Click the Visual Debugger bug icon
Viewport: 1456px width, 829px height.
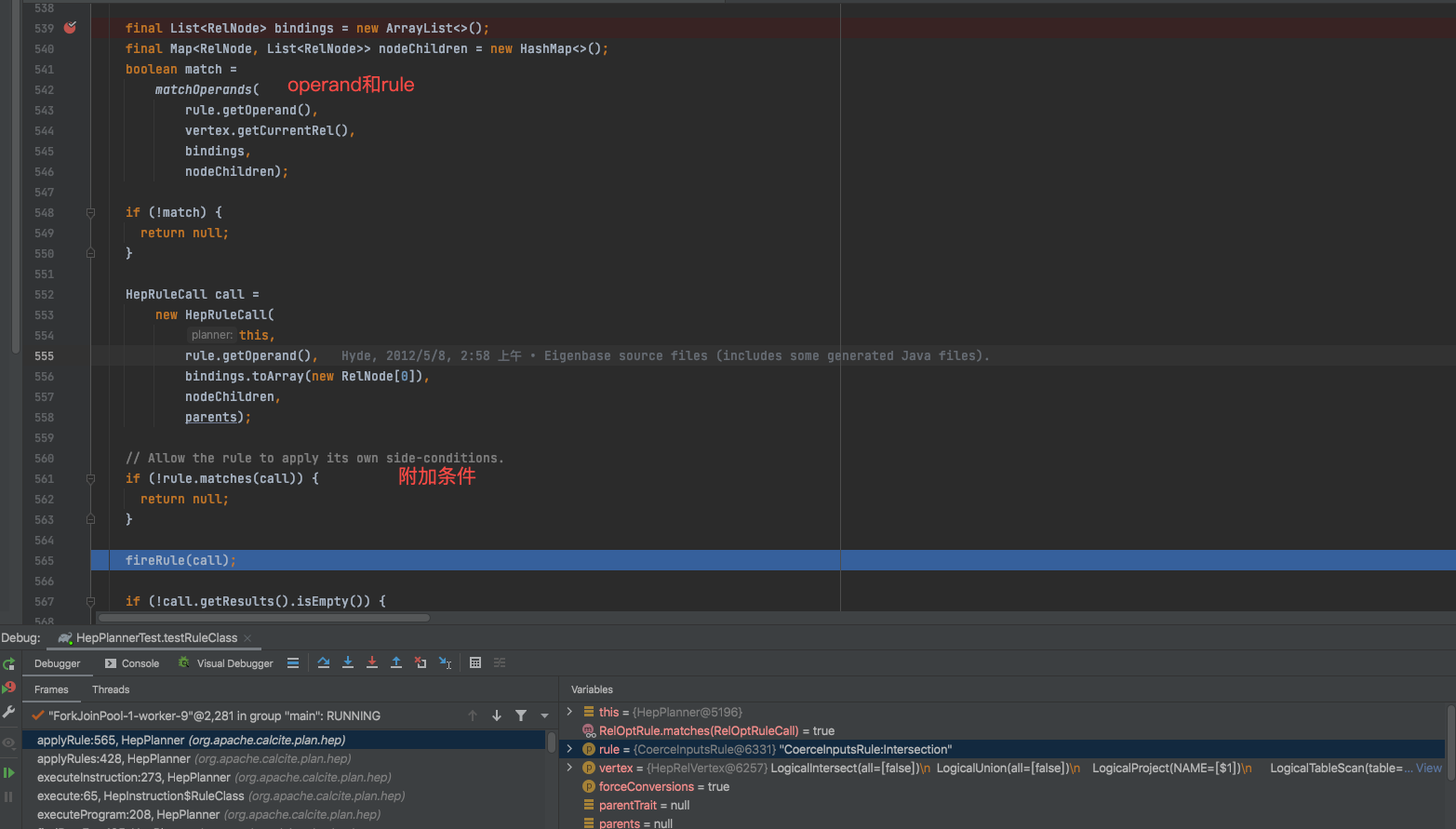pyautogui.click(x=184, y=662)
